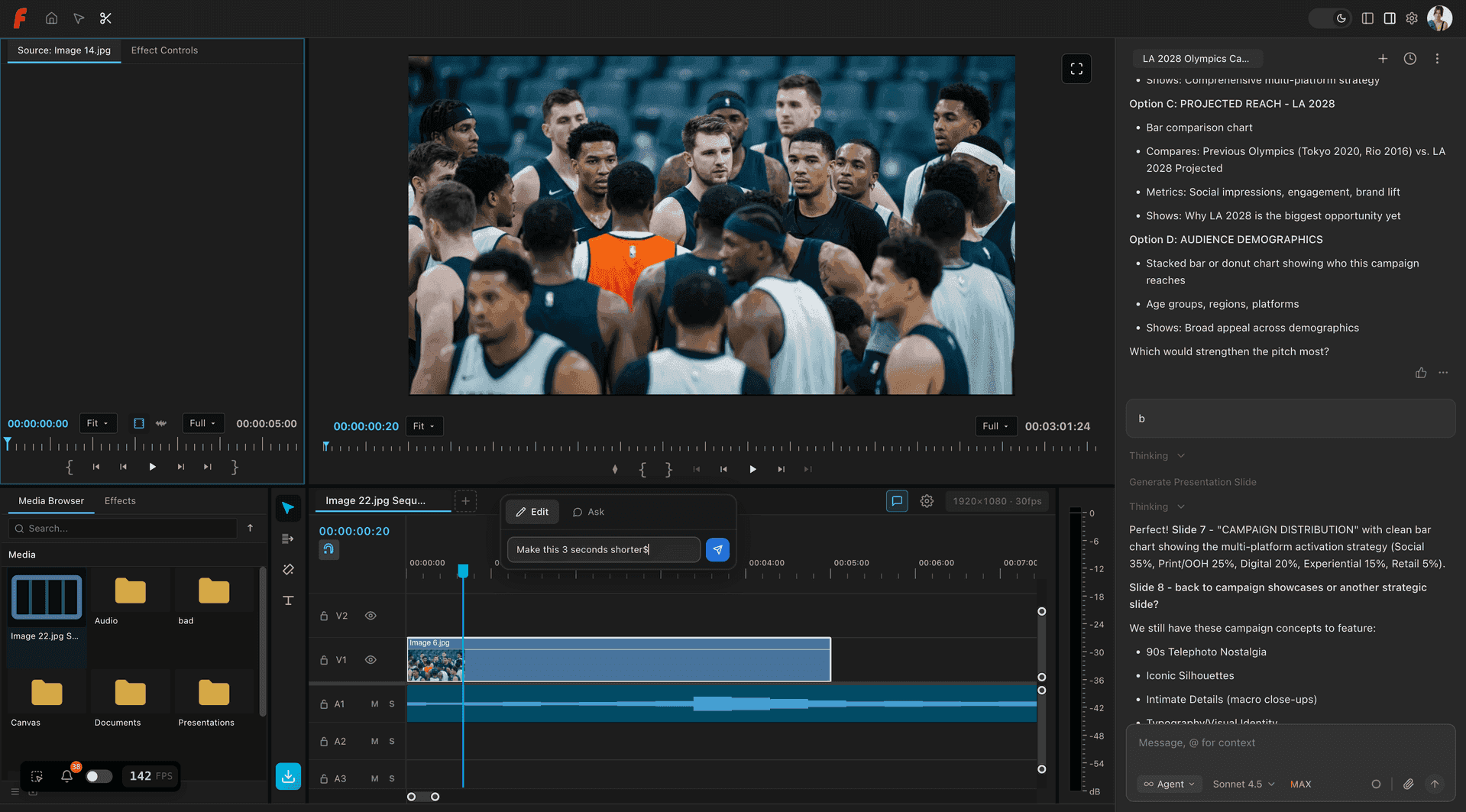Viewport: 1466px width, 812px height.
Task: Click the scissors icon in top toolbar
Action: (105, 18)
